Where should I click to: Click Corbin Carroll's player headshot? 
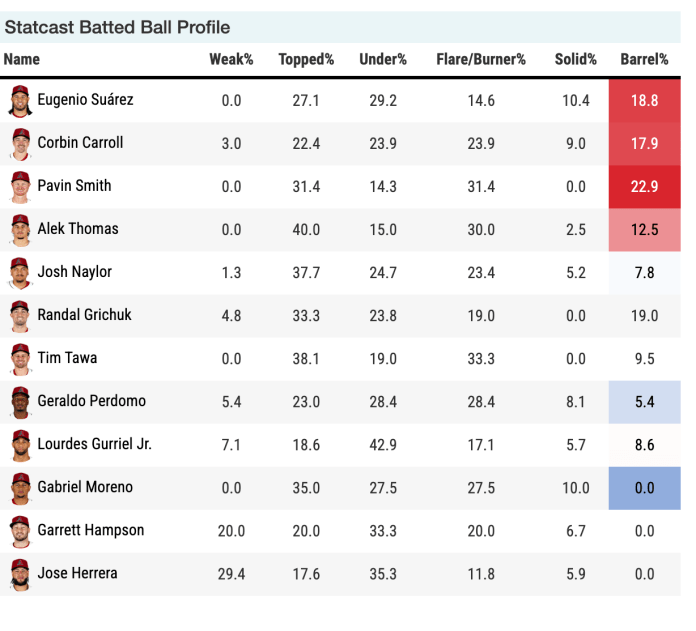click(x=20, y=143)
